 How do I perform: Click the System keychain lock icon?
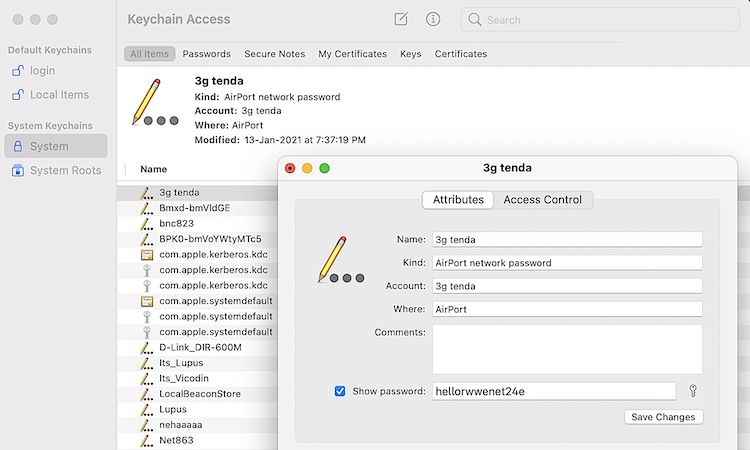(18, 146)
